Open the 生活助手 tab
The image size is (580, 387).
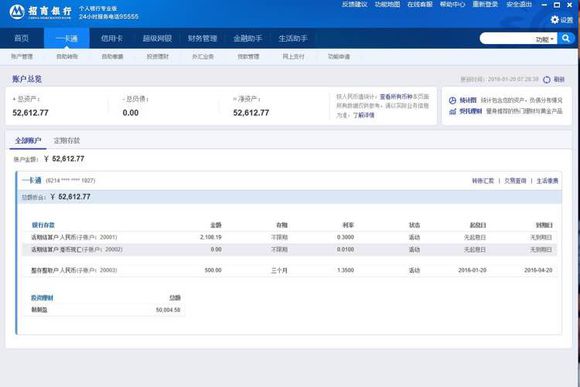pyautogui.click(x=293, y=38)
